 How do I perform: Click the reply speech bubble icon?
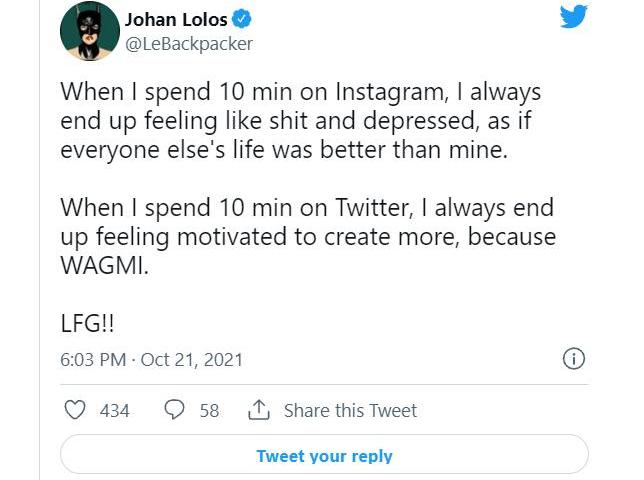pos(174,410)
